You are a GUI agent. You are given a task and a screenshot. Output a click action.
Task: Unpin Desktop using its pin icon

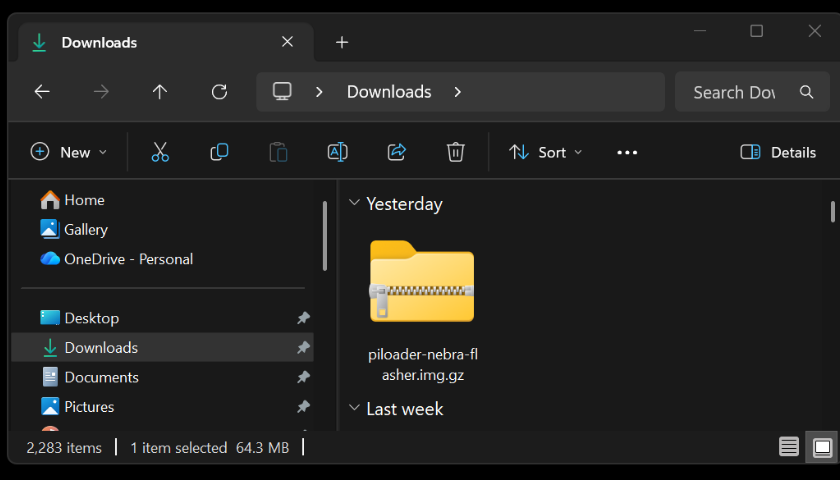(x=303, y=318)
